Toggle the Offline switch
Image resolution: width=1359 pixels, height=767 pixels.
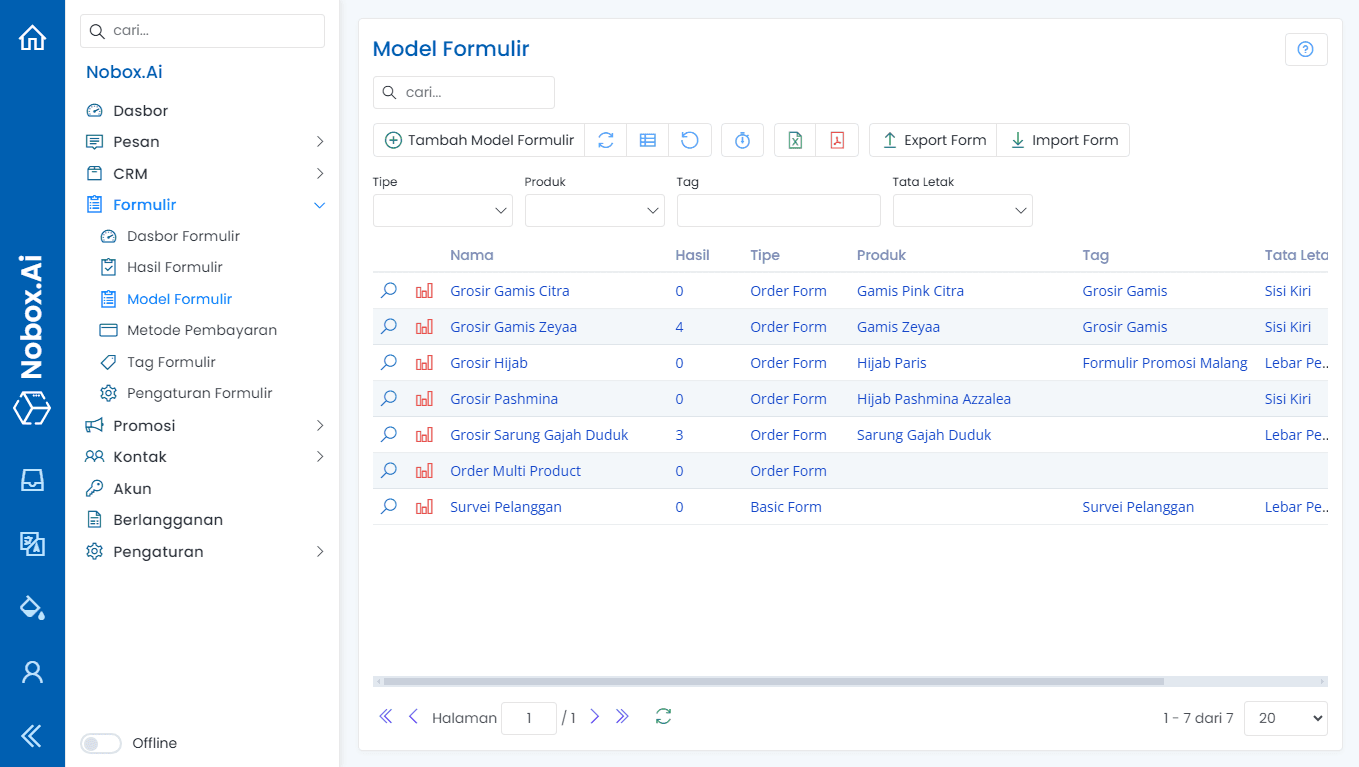click(x=100, y=743)
